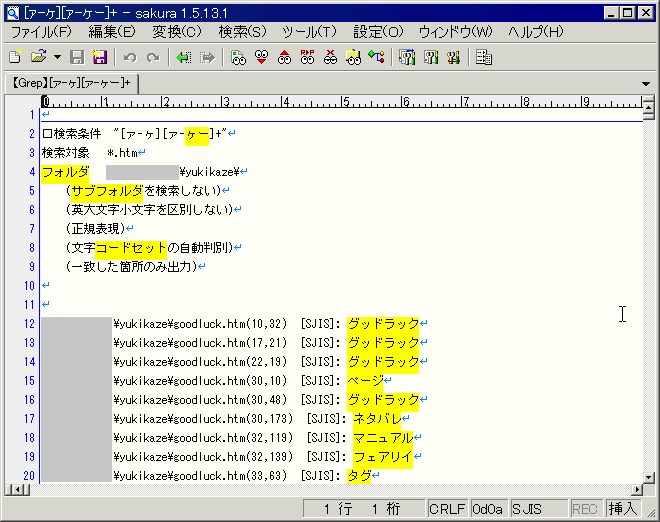This screenshot has height=522, width=660.
Task: Click the grey jump-forward arrow icon
Action: pos(207,57)
